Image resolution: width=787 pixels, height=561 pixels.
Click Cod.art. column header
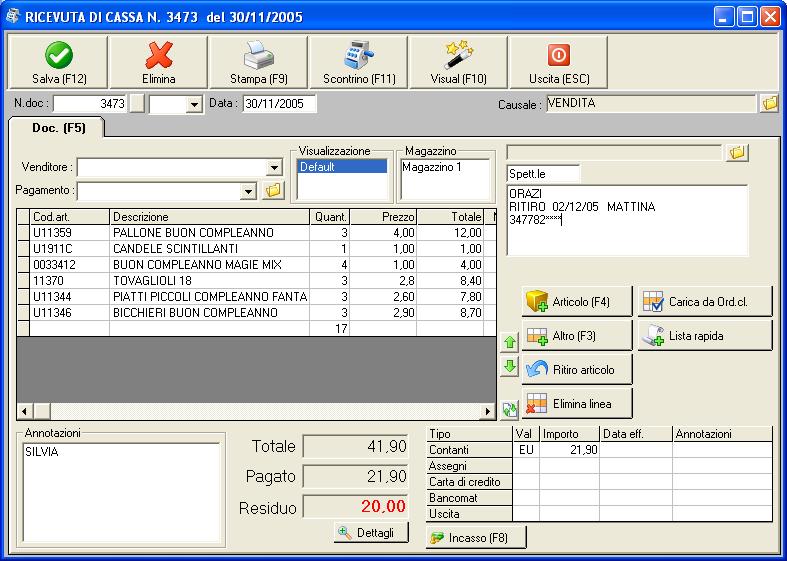click(70, 217)
